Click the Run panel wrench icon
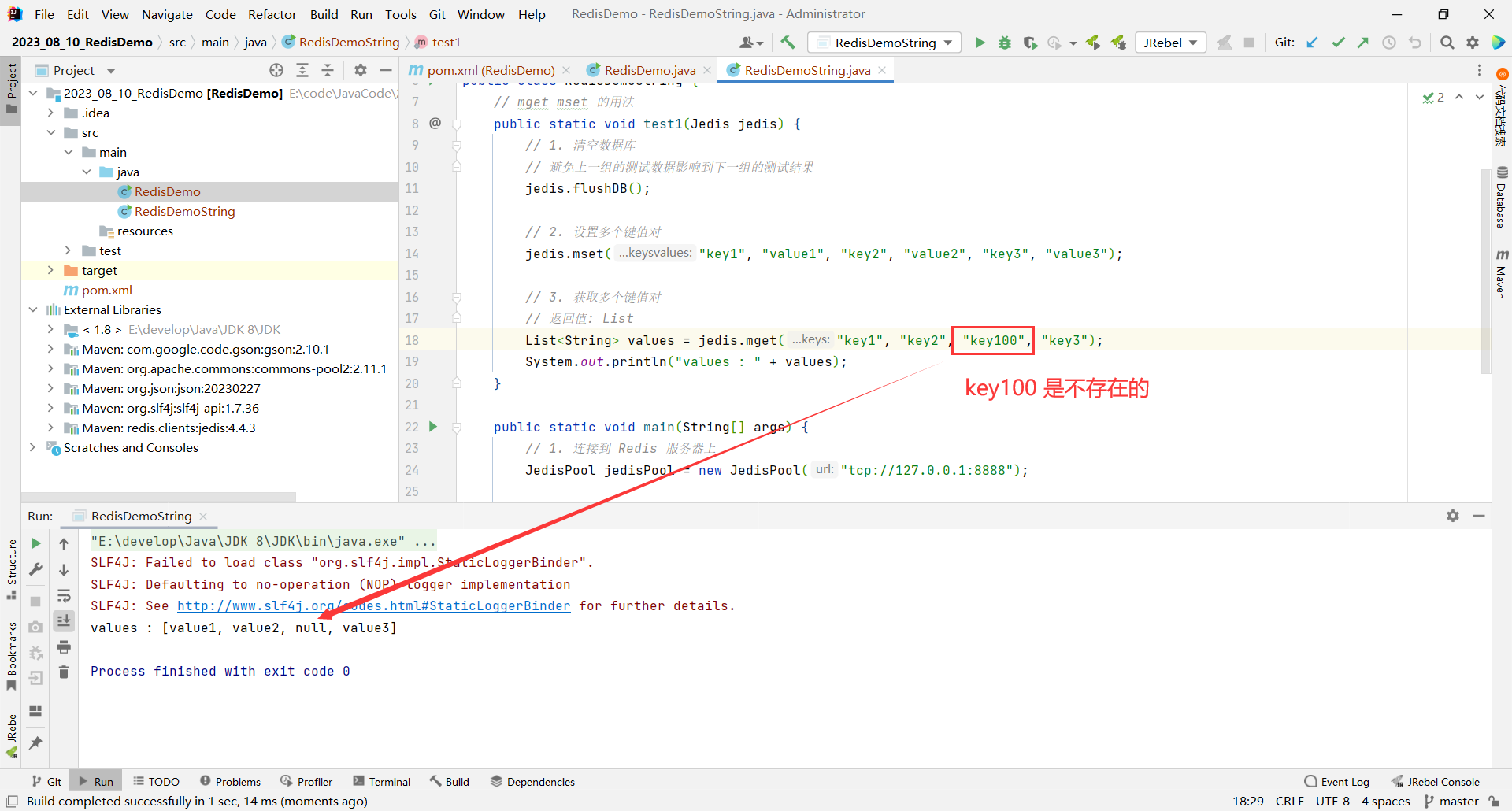 (35, 569)
